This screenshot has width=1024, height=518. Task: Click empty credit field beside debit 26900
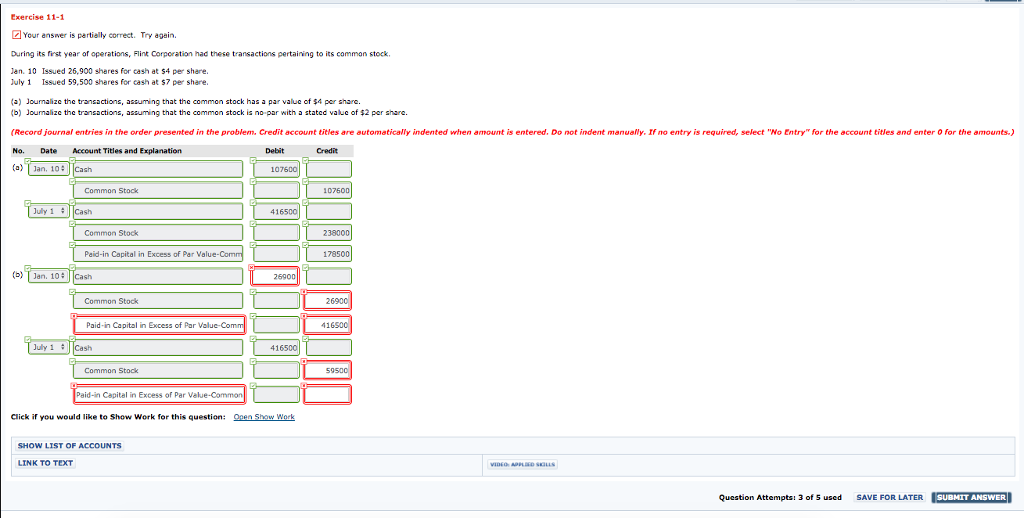tap(328, 276)
